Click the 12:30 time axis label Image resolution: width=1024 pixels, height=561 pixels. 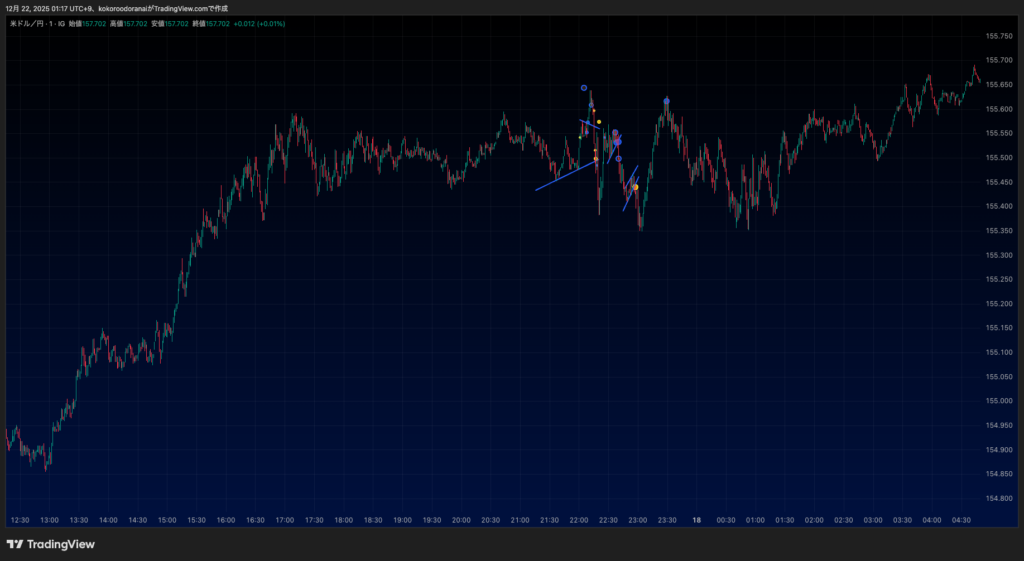[19, 520]
